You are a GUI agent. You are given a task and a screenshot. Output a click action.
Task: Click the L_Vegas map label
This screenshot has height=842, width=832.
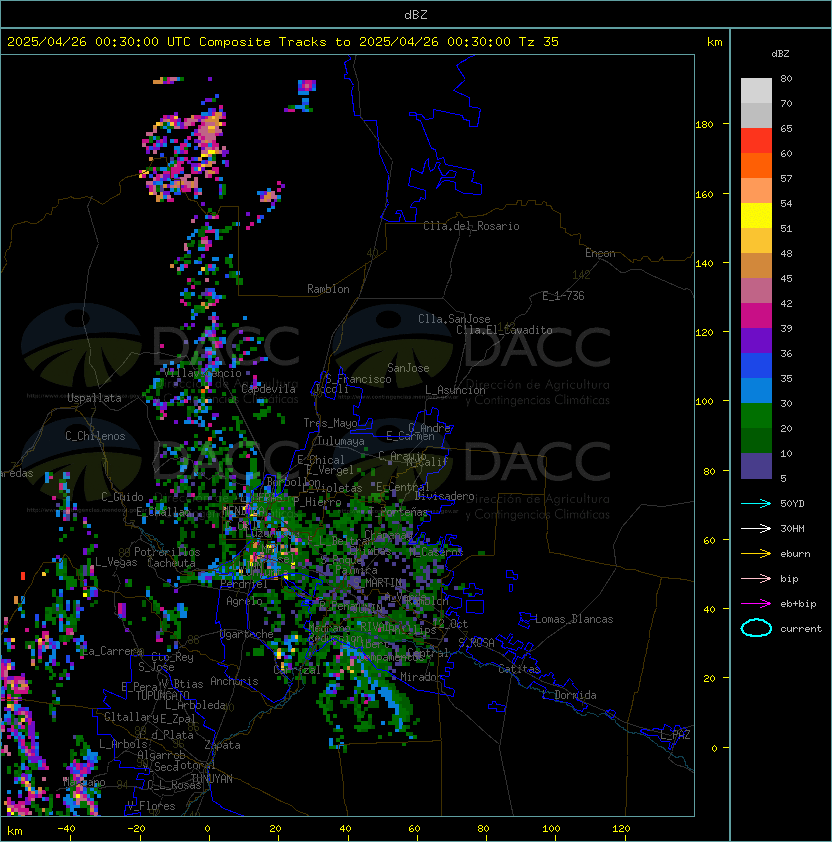coord(116,562)
